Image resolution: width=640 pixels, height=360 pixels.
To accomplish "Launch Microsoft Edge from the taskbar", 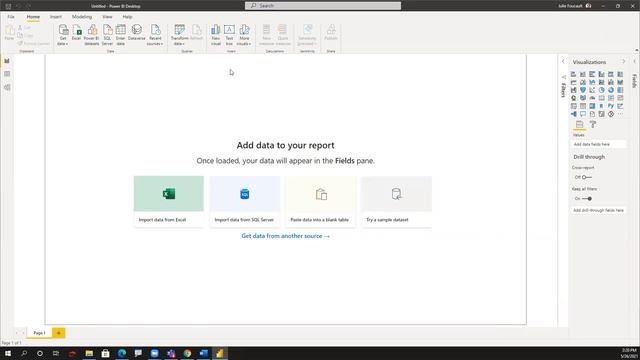I will [x=122, y=353].
